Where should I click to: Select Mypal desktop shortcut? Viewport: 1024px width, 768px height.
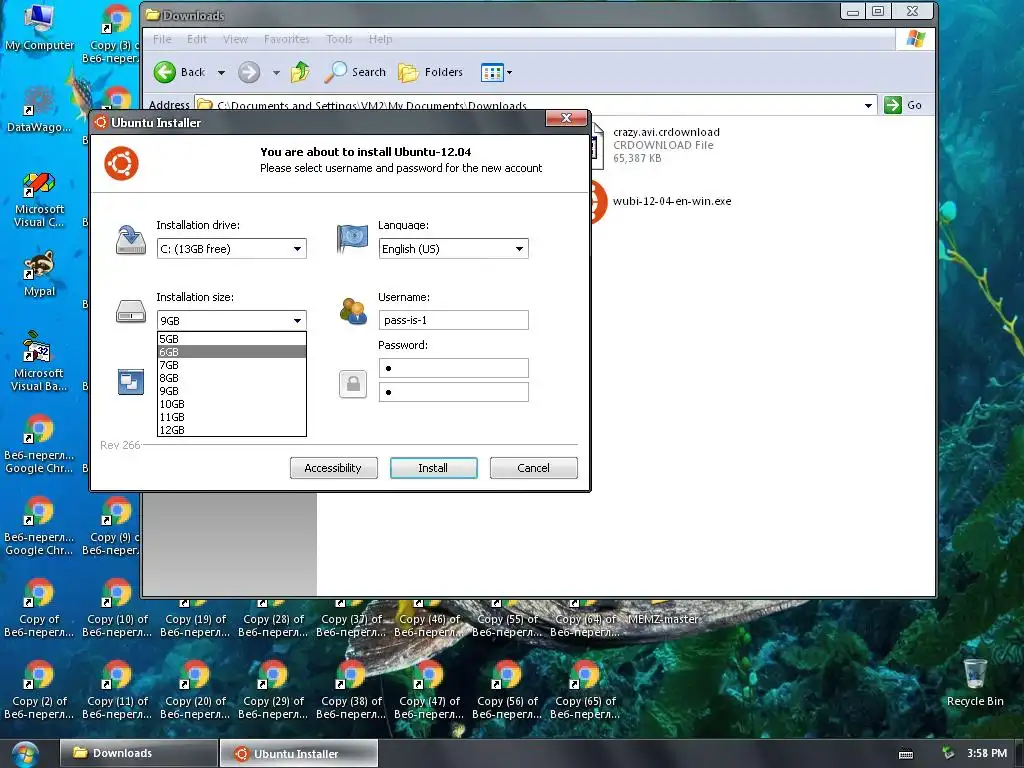click(x=39, y=274)
